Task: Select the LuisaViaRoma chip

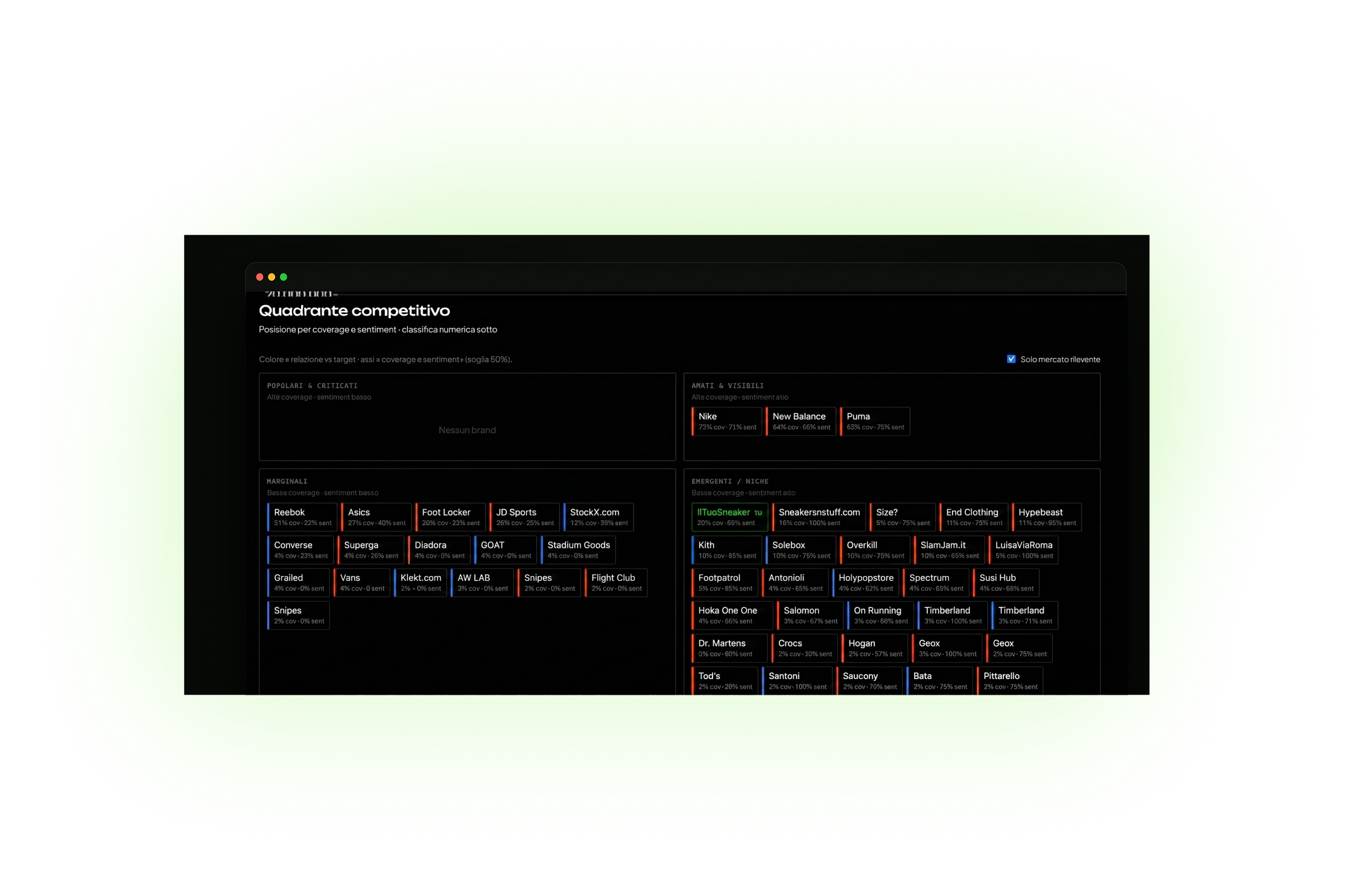Action: pos(1023,550)
